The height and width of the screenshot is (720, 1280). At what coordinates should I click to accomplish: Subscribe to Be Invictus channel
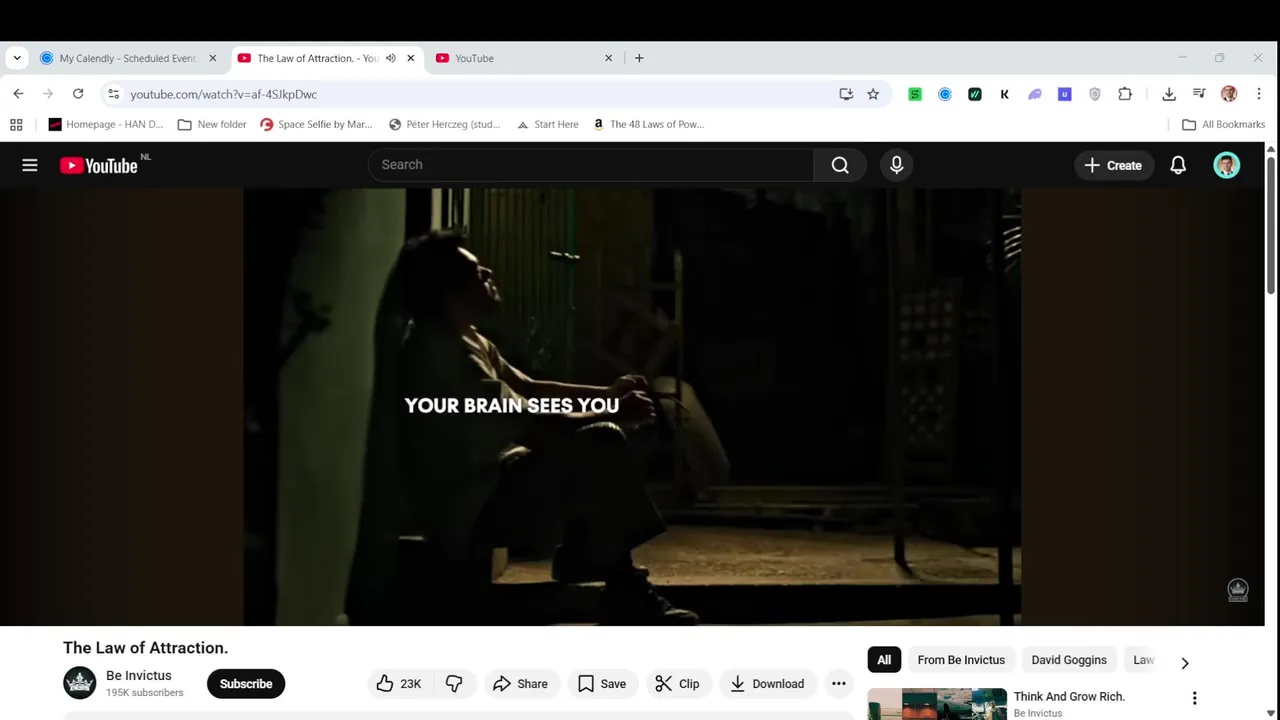246,684
